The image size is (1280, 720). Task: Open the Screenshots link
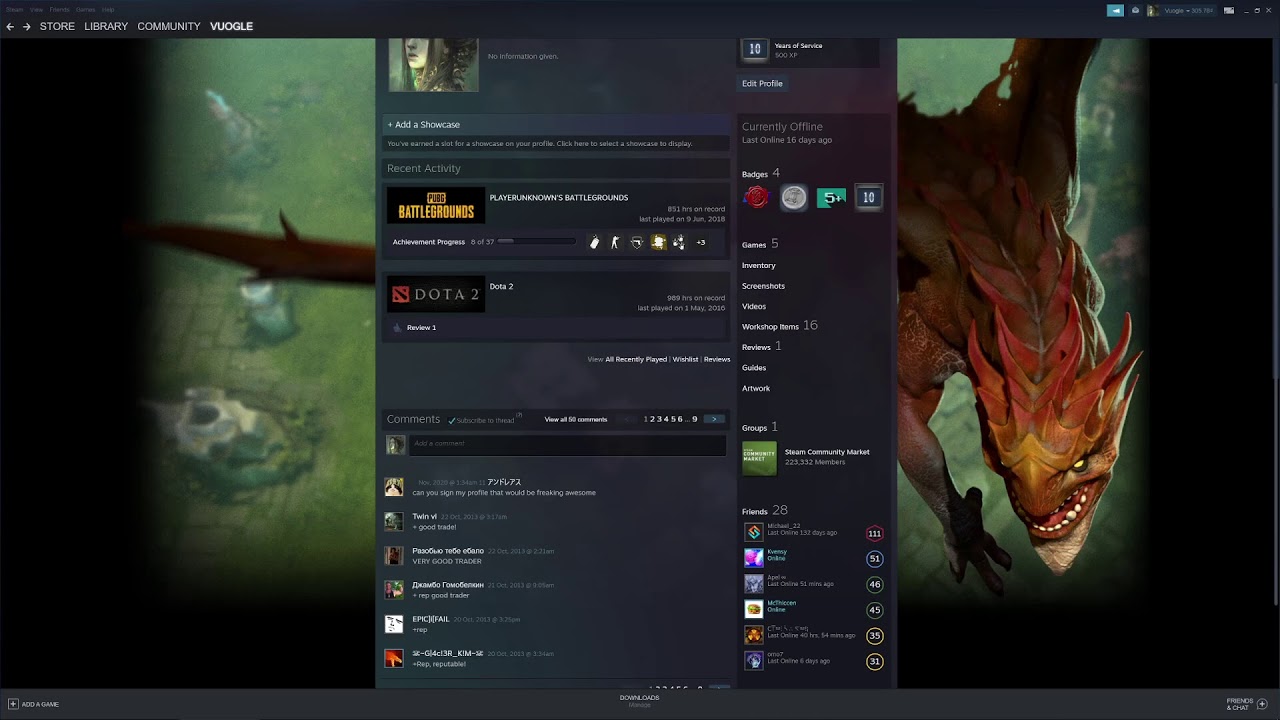tap(763, 286)
